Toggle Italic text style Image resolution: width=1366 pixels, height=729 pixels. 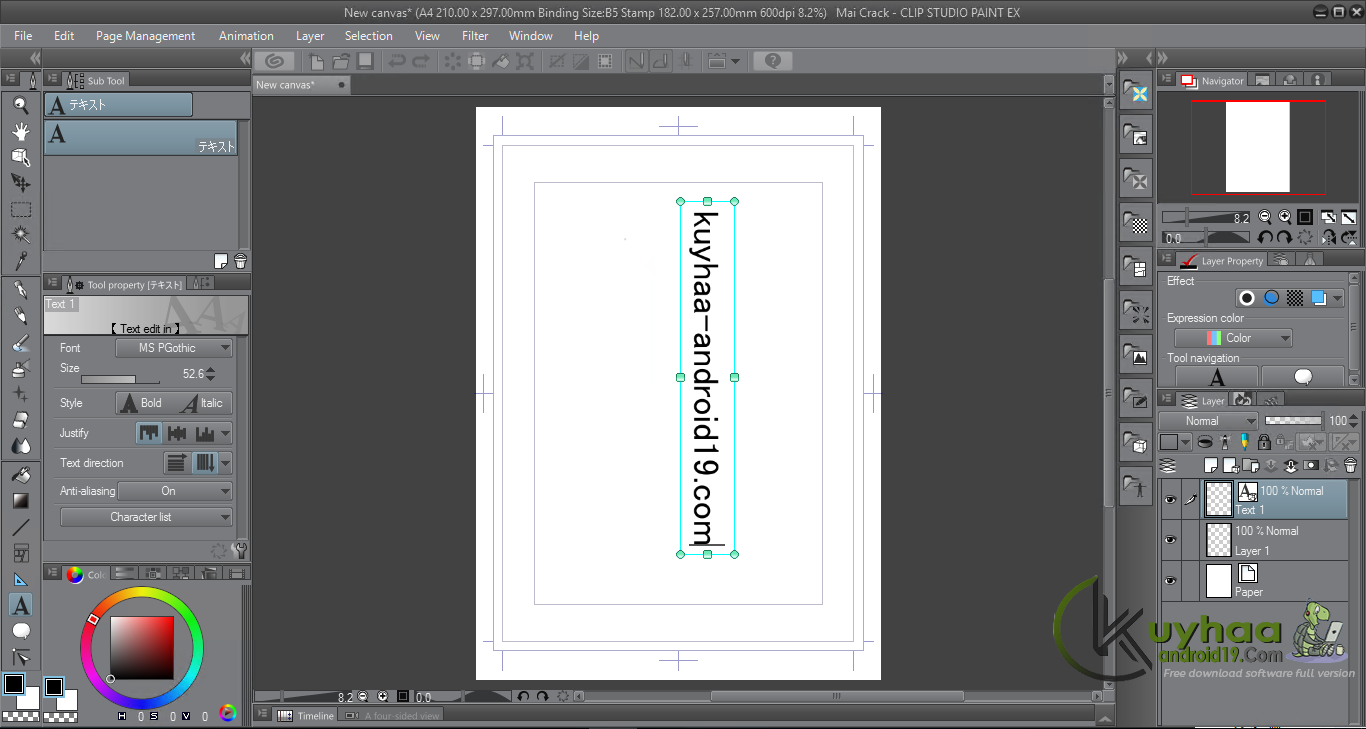(204, 403)
